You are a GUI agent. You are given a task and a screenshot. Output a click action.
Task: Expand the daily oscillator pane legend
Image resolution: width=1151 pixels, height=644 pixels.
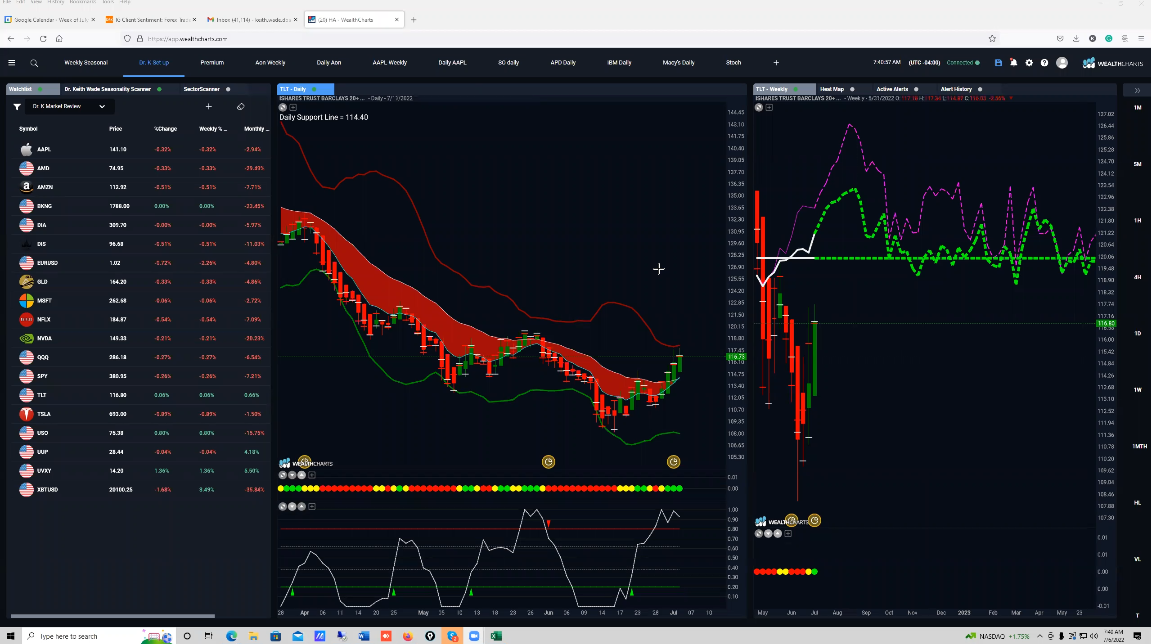[x=312, y=507]
